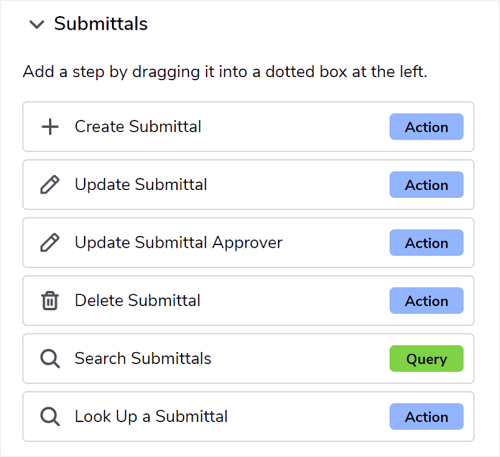500x457 pixels.
Task: Select the Update Submittal Approver step
Action: pos(248,243)
